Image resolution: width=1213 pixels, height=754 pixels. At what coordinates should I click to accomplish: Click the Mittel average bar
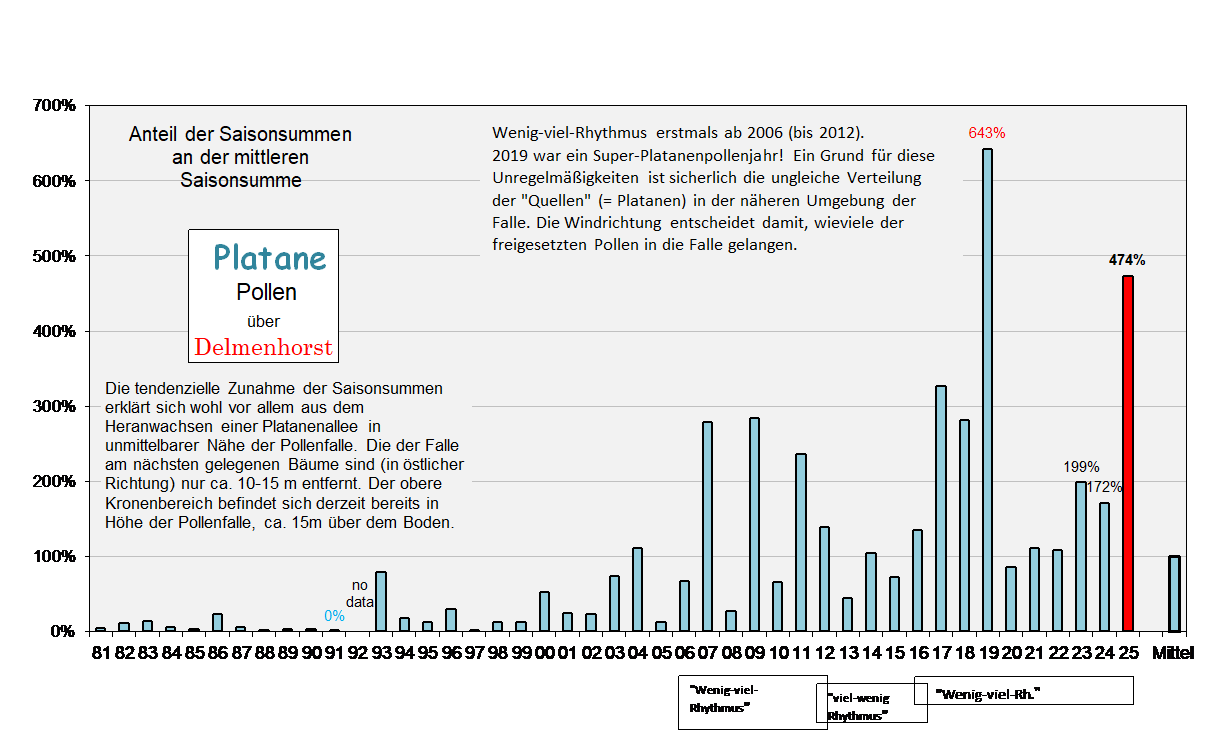click(1175, 593)
